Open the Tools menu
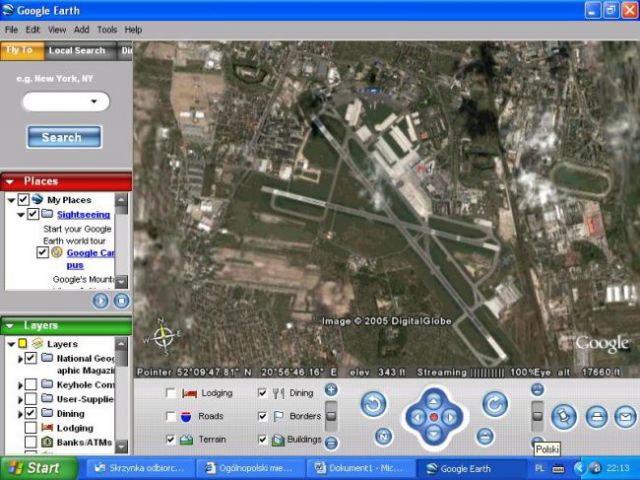This screenshot has height=480, width=640. point(107,29)
